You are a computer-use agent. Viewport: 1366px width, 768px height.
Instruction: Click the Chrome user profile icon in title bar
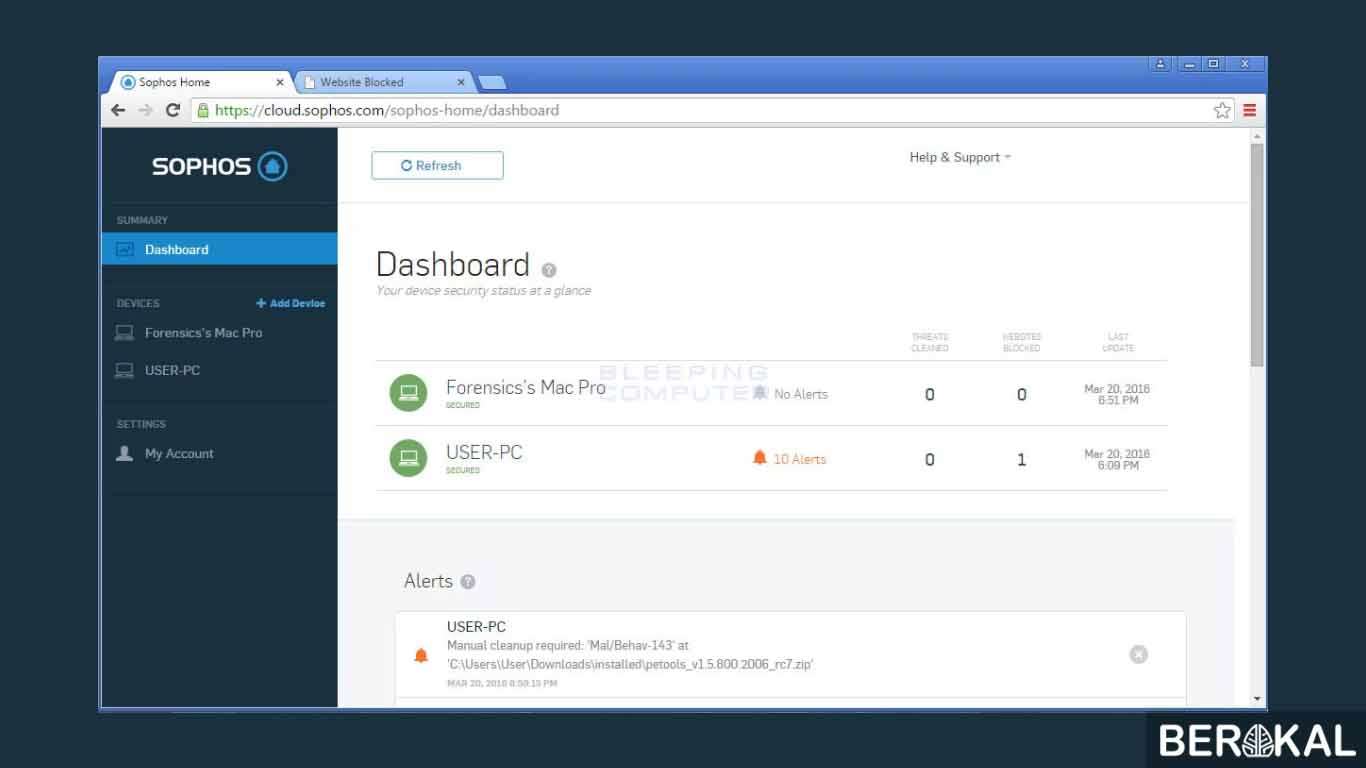coord(1160,64)
